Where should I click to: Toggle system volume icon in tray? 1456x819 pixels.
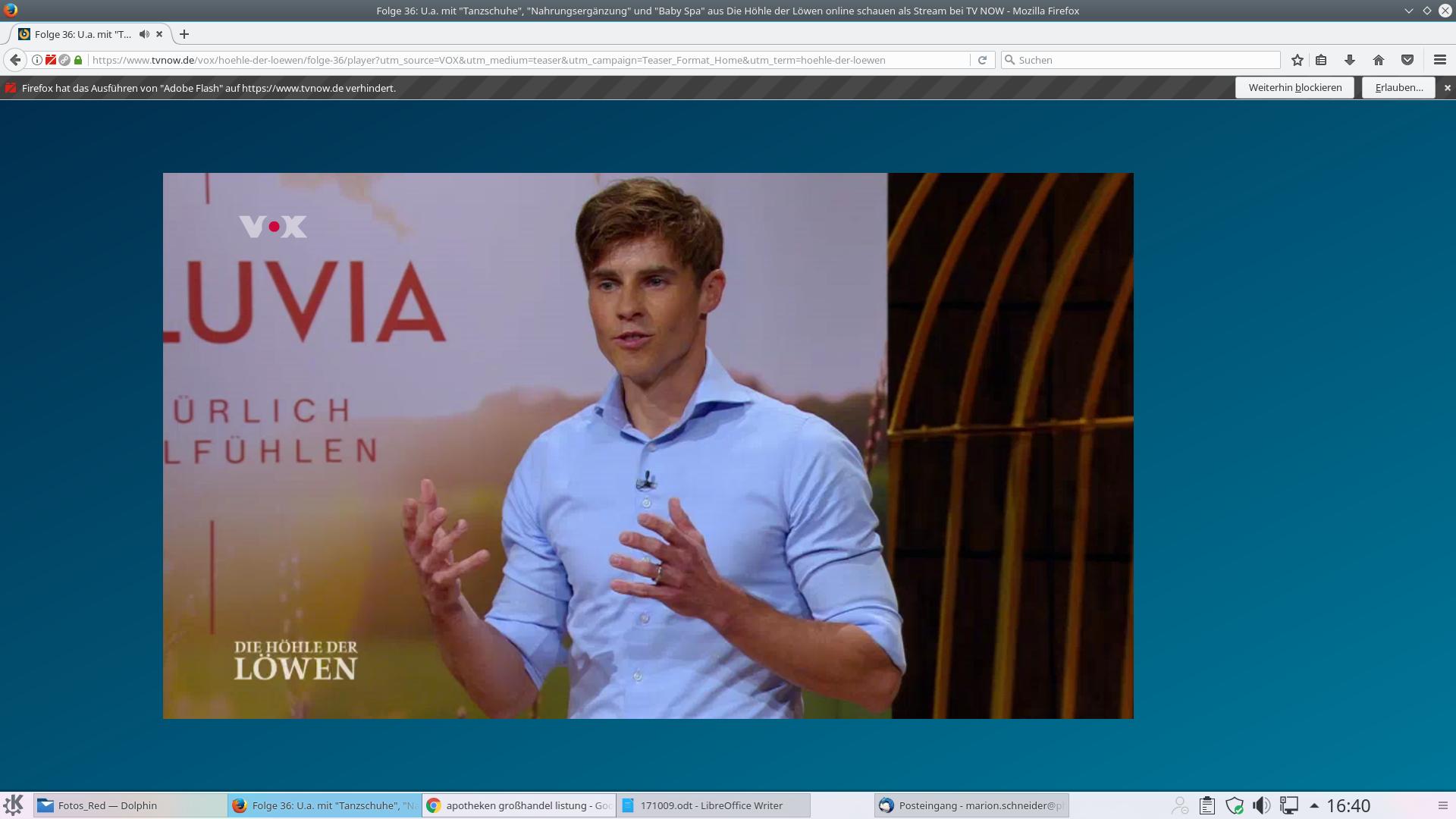1261,805
